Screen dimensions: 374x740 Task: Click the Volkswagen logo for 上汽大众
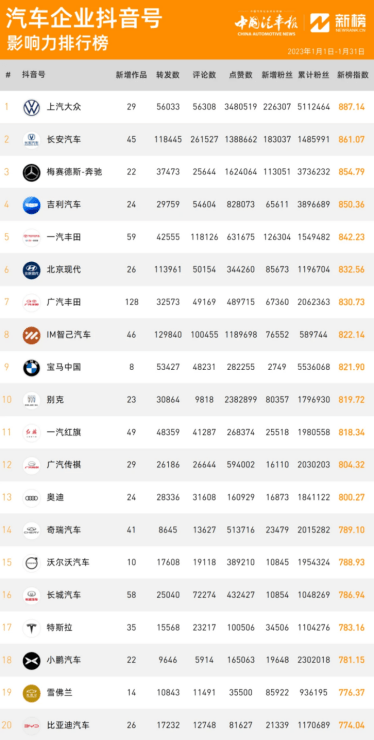click(x=32, y=107)
